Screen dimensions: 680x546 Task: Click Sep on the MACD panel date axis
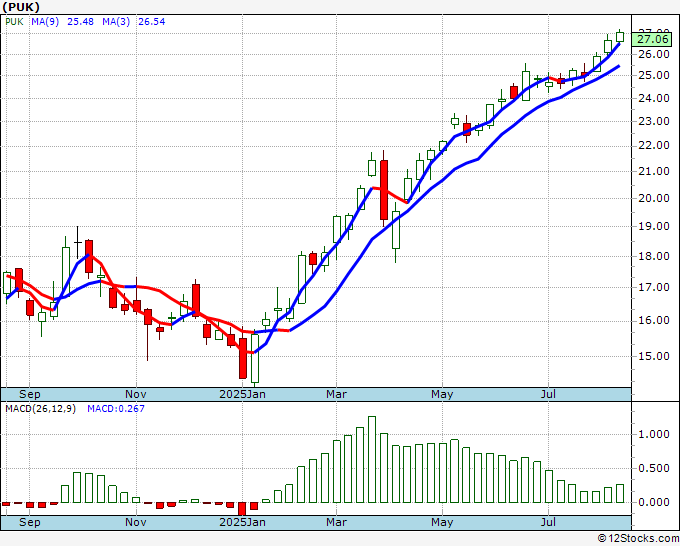pos(29,522)
